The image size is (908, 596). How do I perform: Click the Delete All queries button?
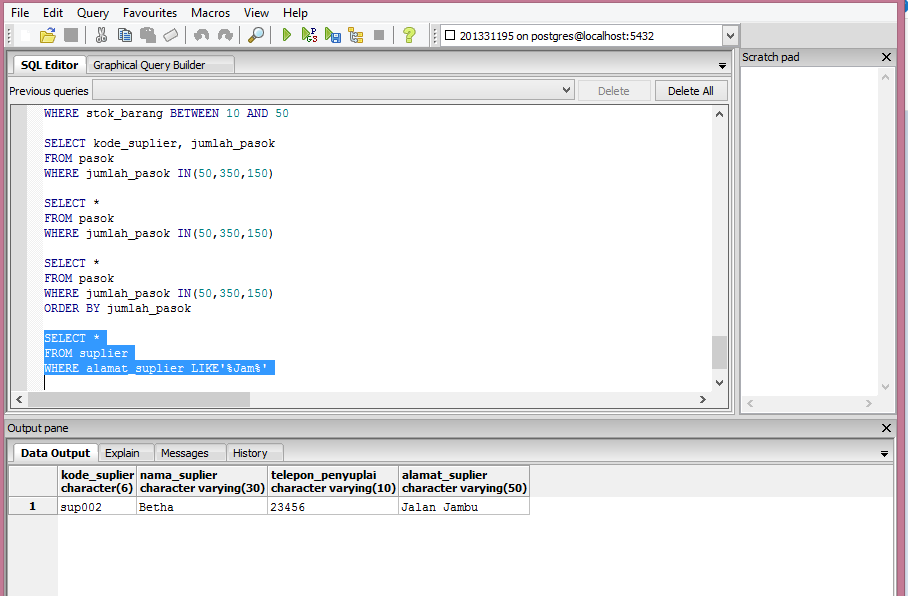pos(691,90)
